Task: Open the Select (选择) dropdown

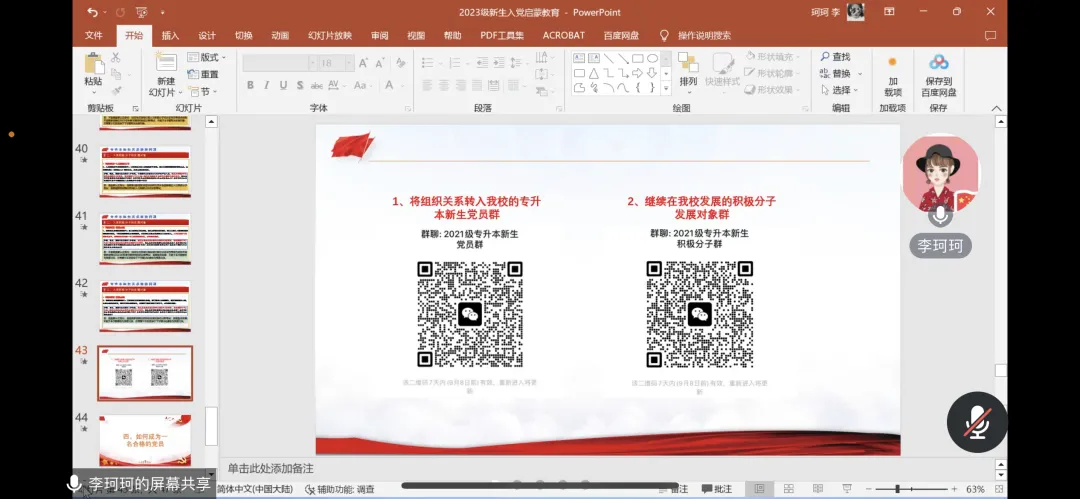Action: click(x=840, y=90)
